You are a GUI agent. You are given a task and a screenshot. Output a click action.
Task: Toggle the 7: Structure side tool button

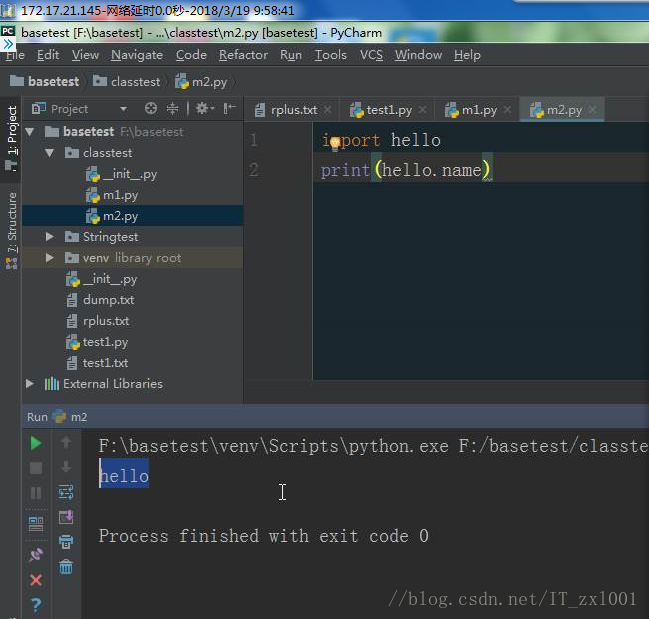pyautogui.click(x=11, y=229)
